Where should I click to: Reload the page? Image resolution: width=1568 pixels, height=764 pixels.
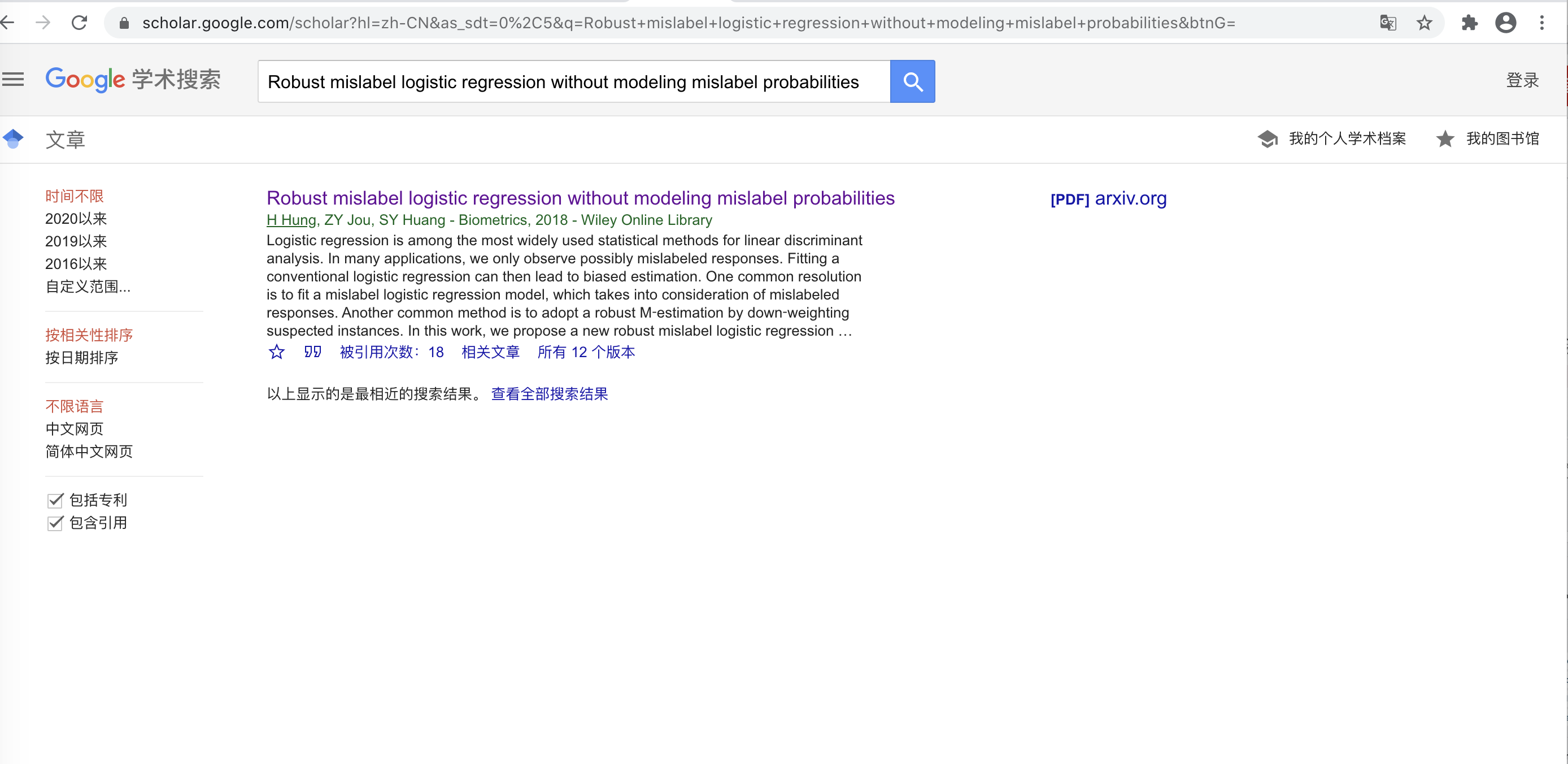coord(80,23)
